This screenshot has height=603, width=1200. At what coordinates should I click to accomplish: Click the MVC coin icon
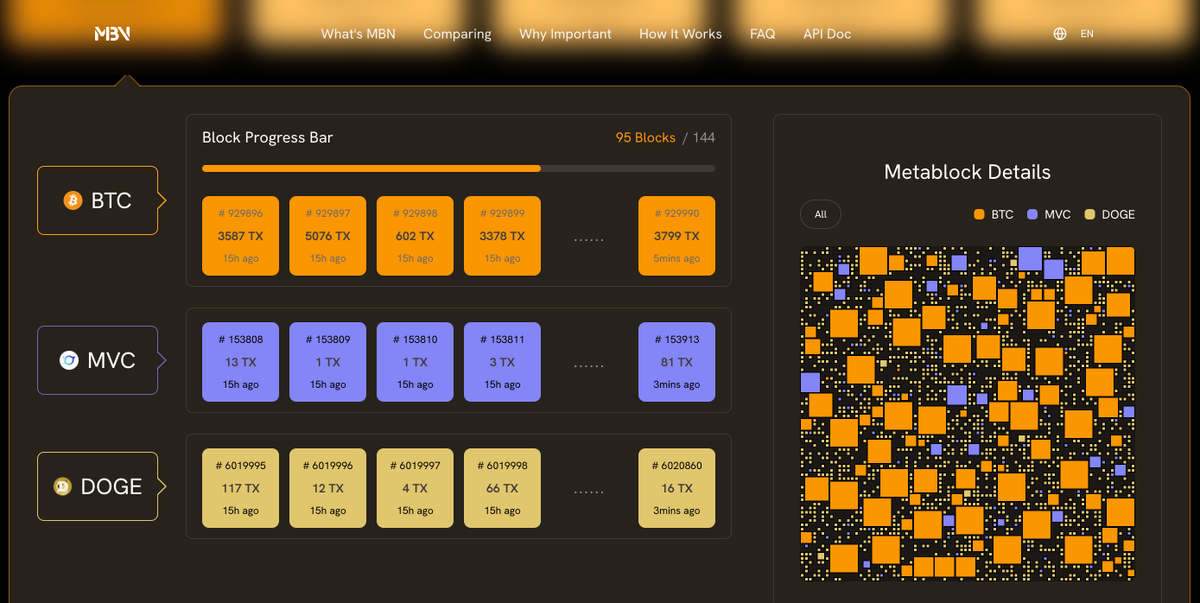point(69,360)
